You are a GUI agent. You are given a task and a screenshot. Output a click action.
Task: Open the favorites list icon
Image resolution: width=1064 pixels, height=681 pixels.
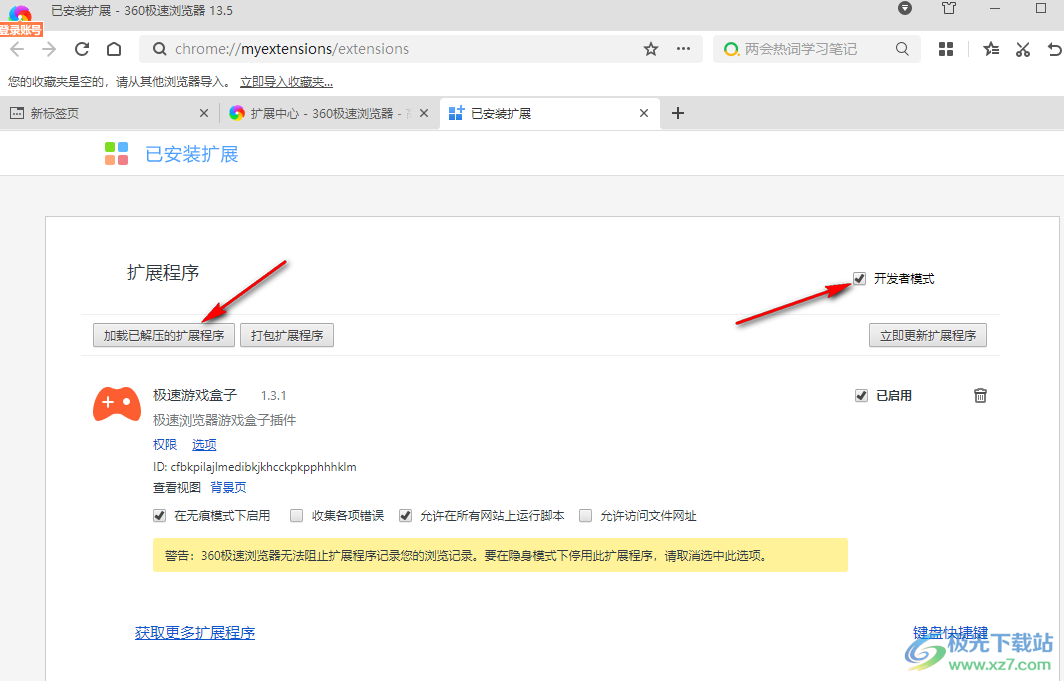[x=991, y=49]
